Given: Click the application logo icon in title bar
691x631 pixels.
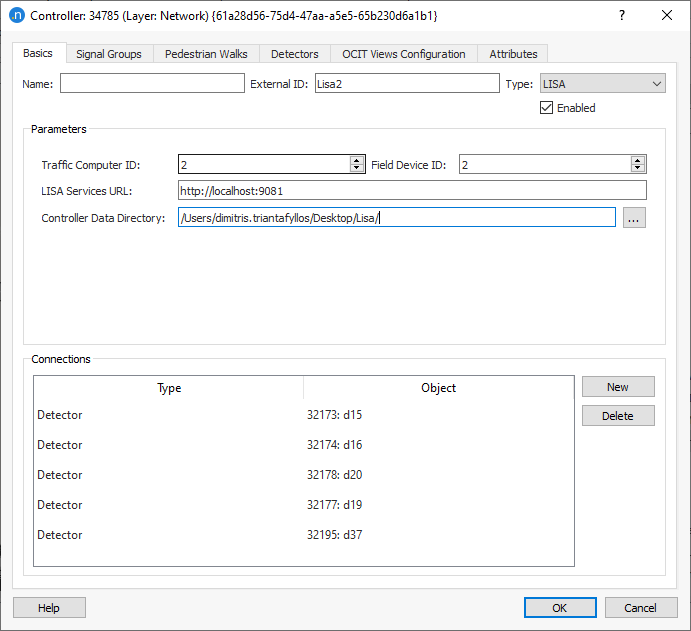Looking at the screenshot, I should pyautogui.click(x=16, y=16).
